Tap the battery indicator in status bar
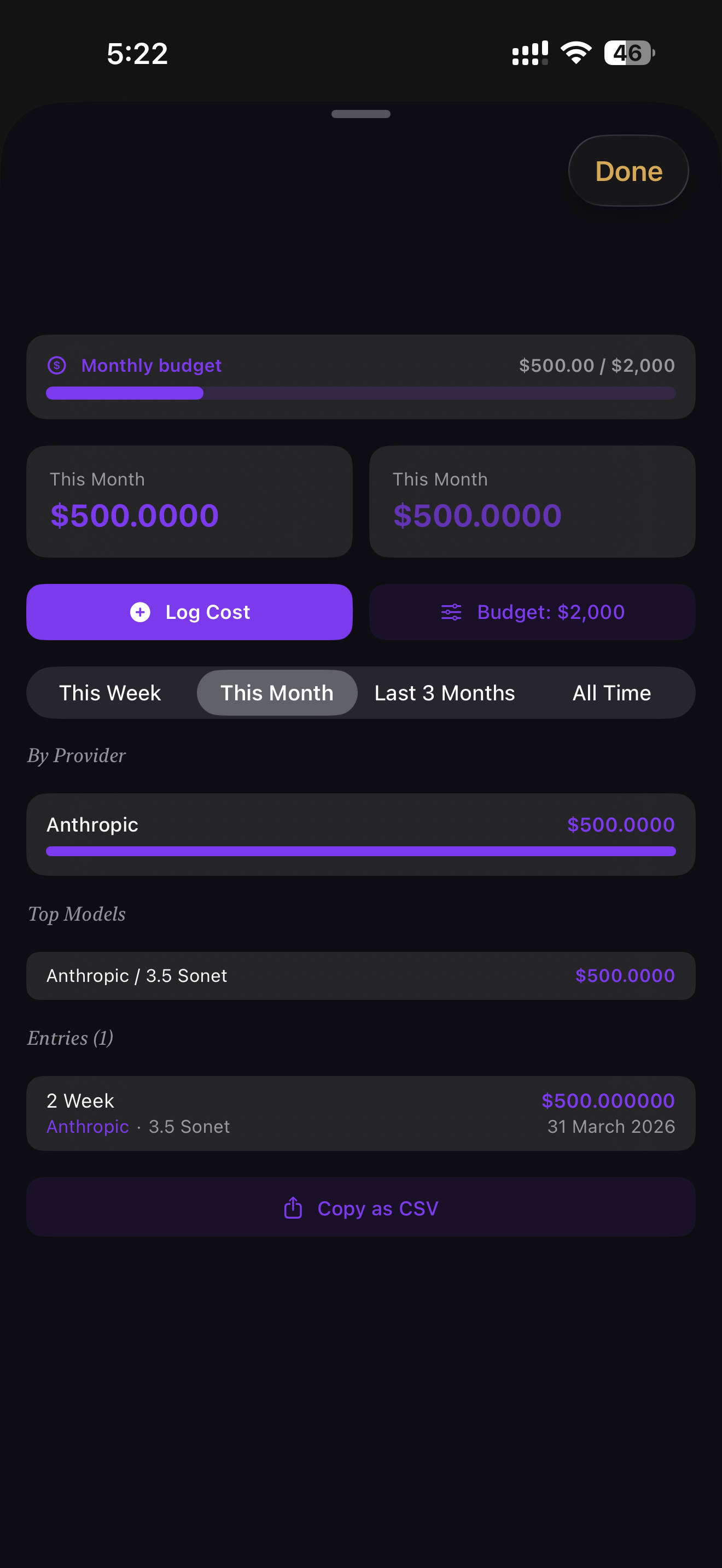 629,53
